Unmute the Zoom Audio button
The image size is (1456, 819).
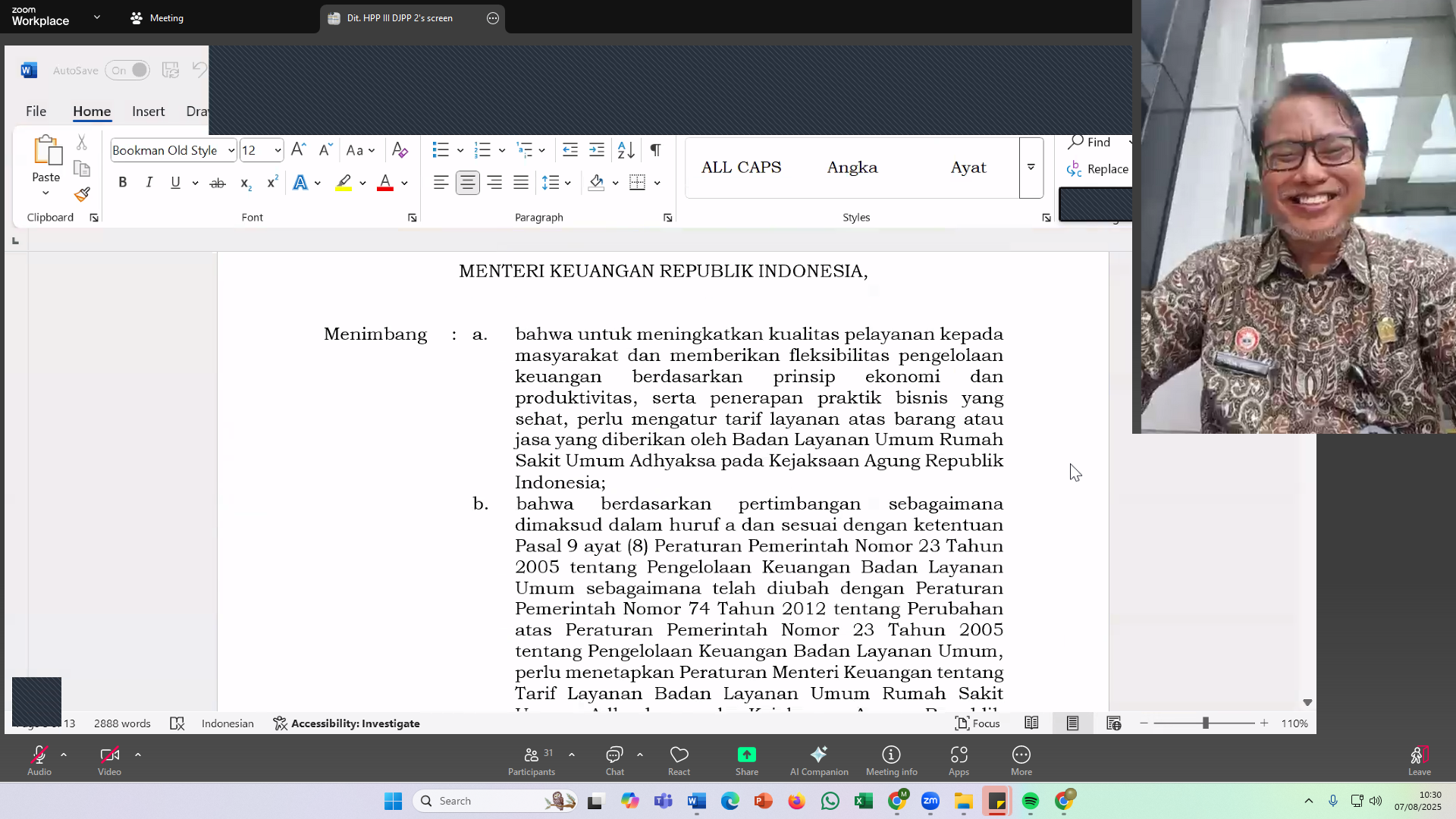tap(39, 761)
